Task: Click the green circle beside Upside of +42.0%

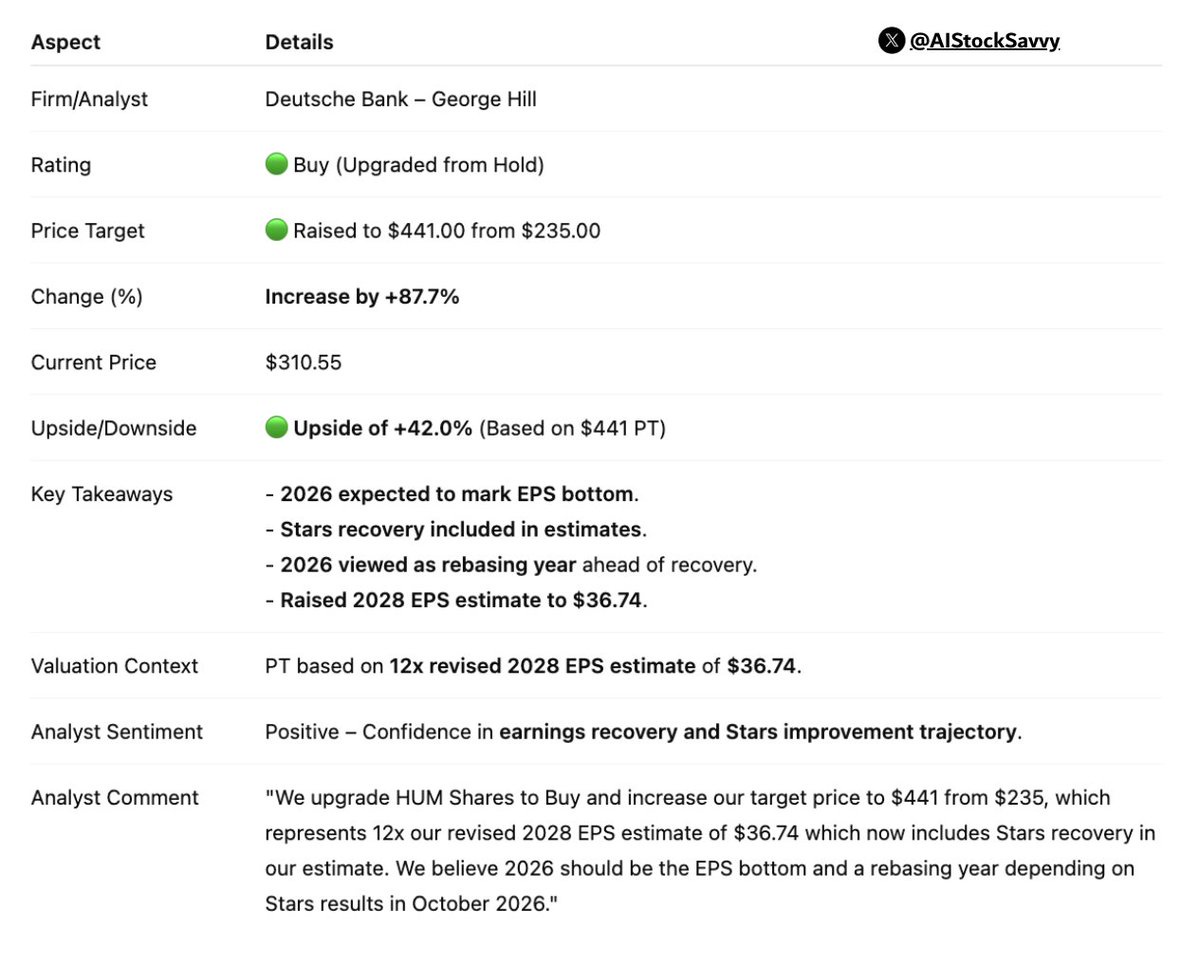Action: coord(276,427)
